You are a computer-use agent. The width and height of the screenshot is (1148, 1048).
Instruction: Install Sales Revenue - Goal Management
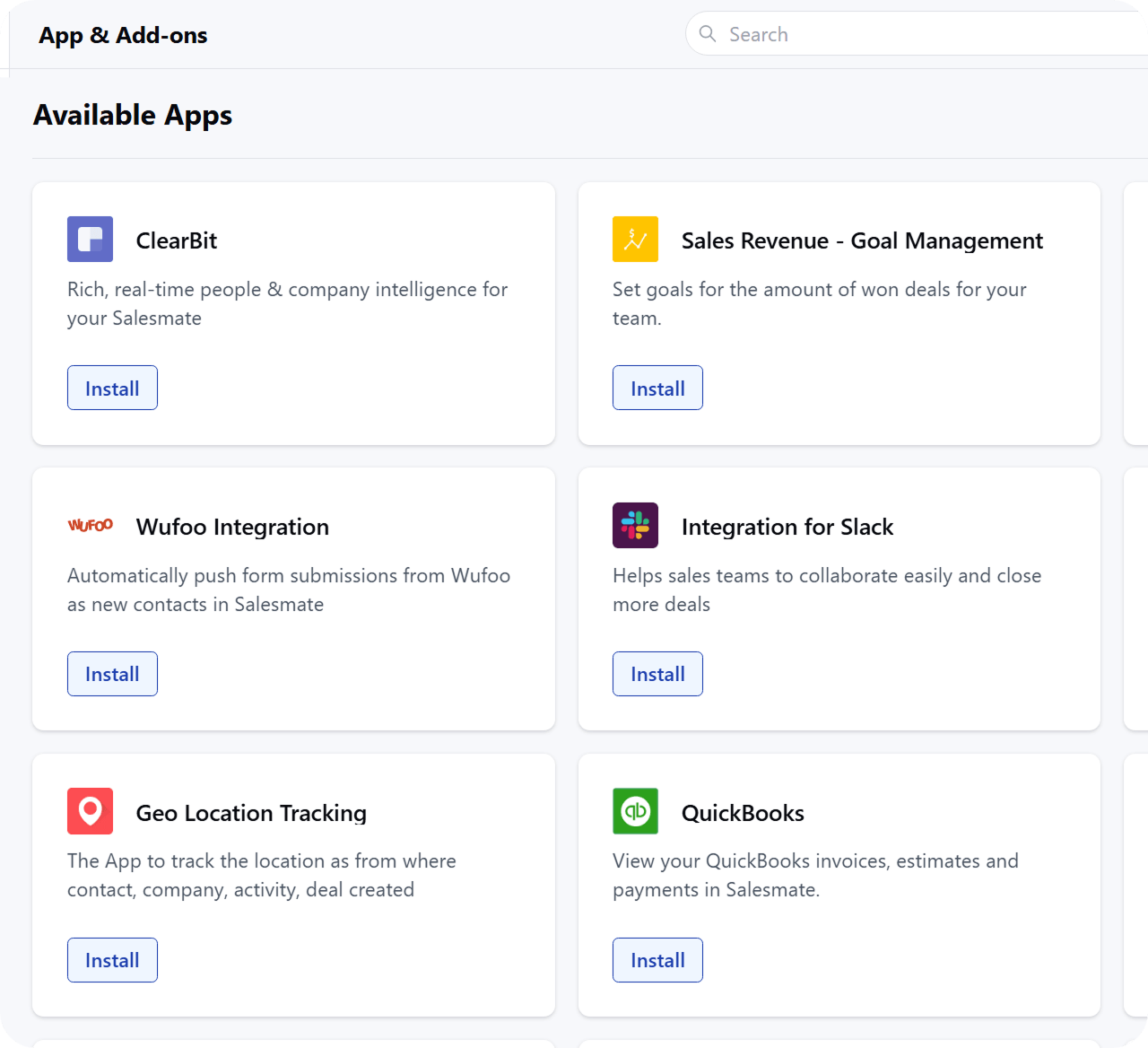657,388
